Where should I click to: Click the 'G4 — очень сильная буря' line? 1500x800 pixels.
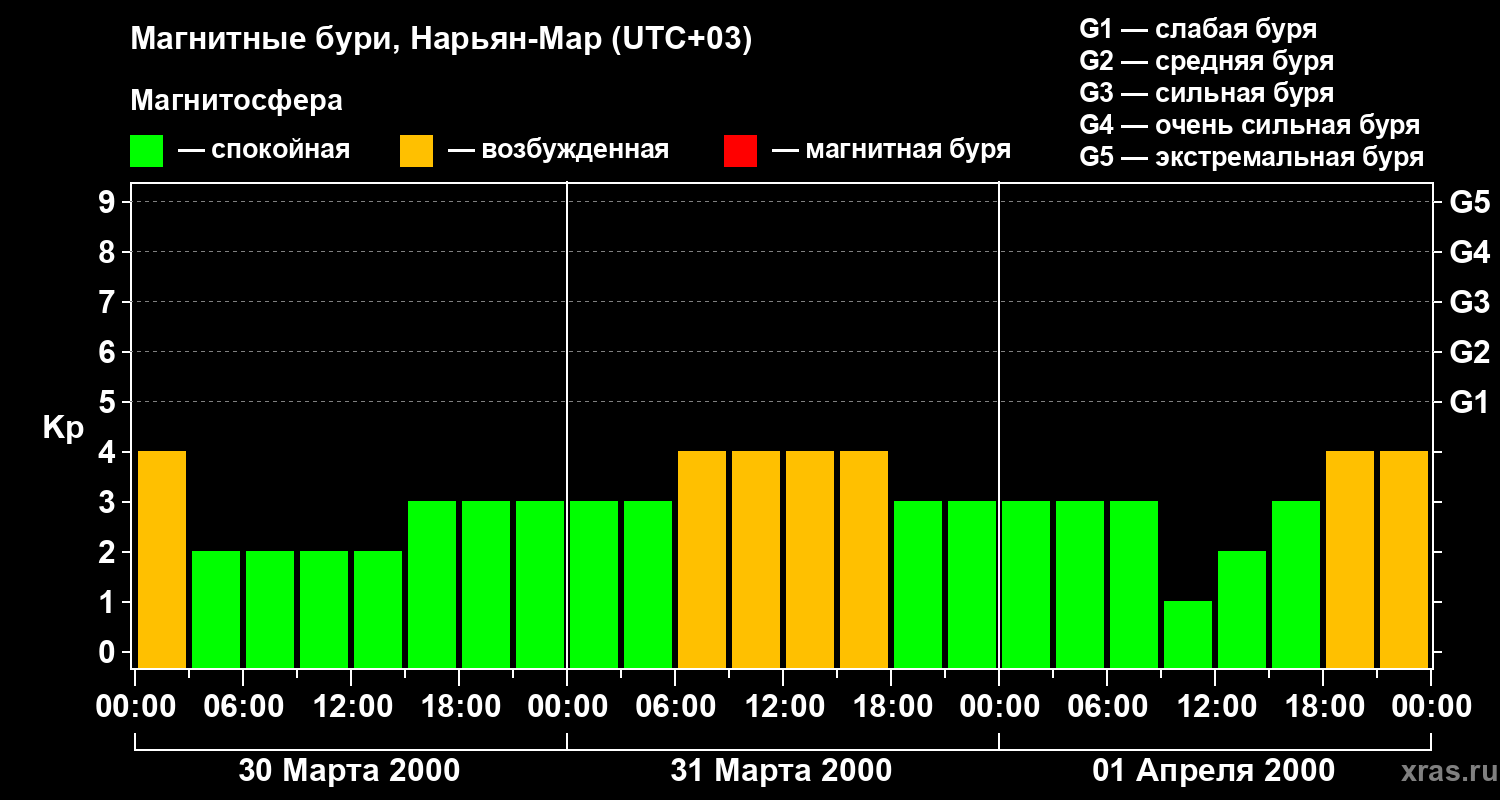click(1250, 125)
